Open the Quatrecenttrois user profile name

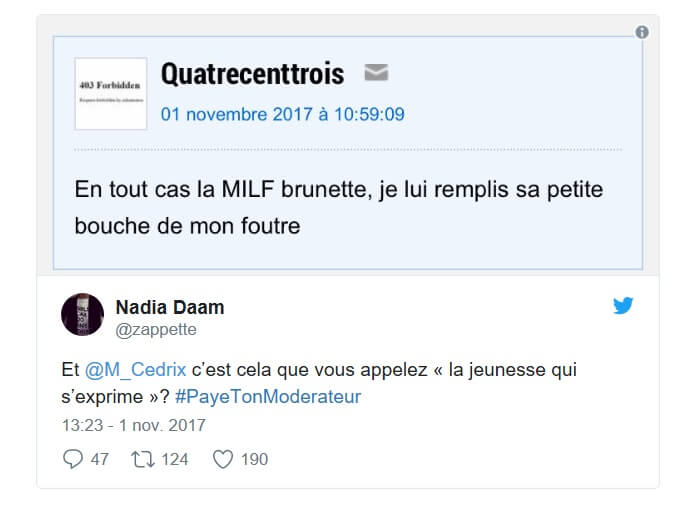(x=252, y=74)
